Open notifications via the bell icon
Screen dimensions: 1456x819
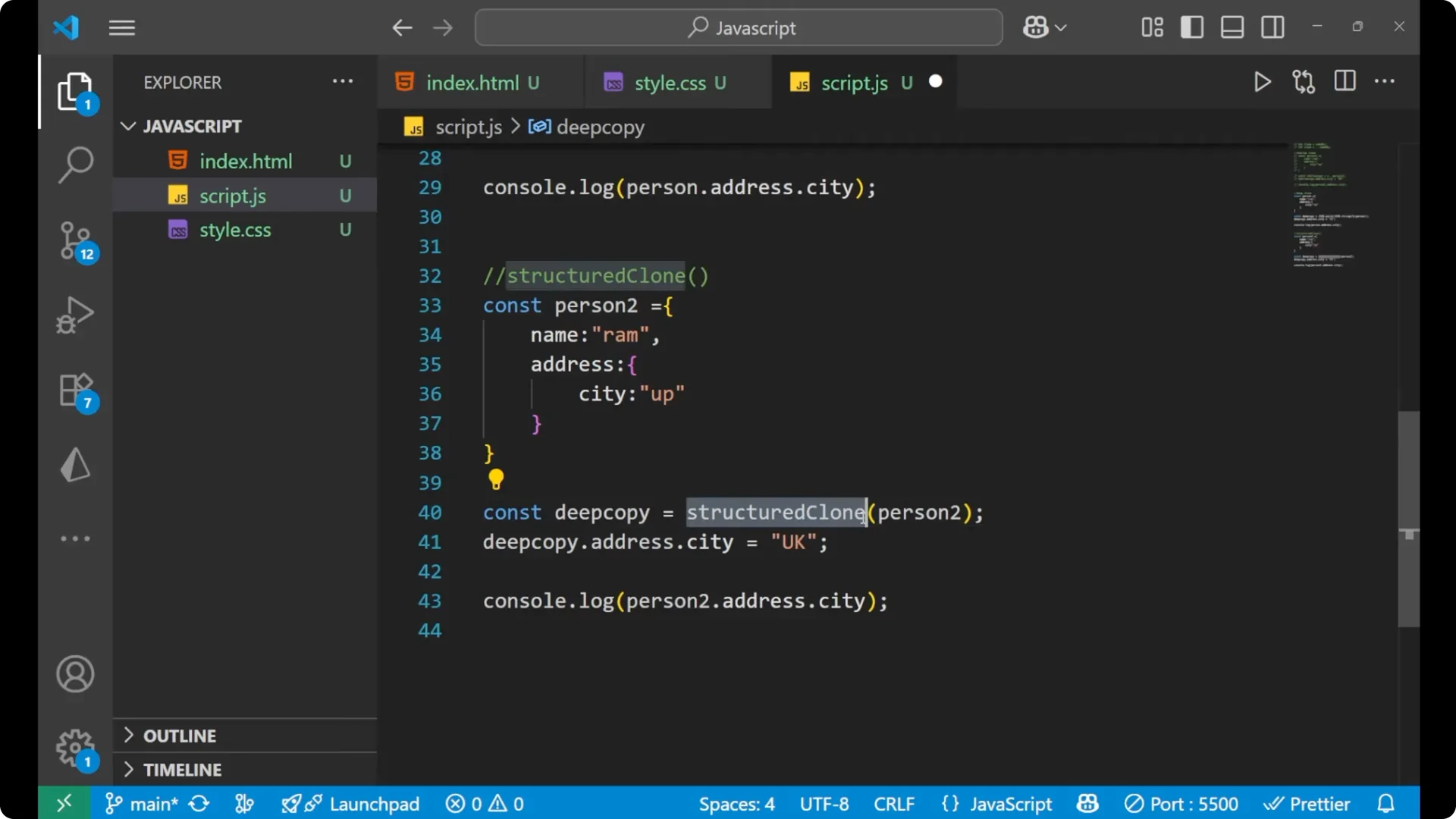click(1386, 803)
